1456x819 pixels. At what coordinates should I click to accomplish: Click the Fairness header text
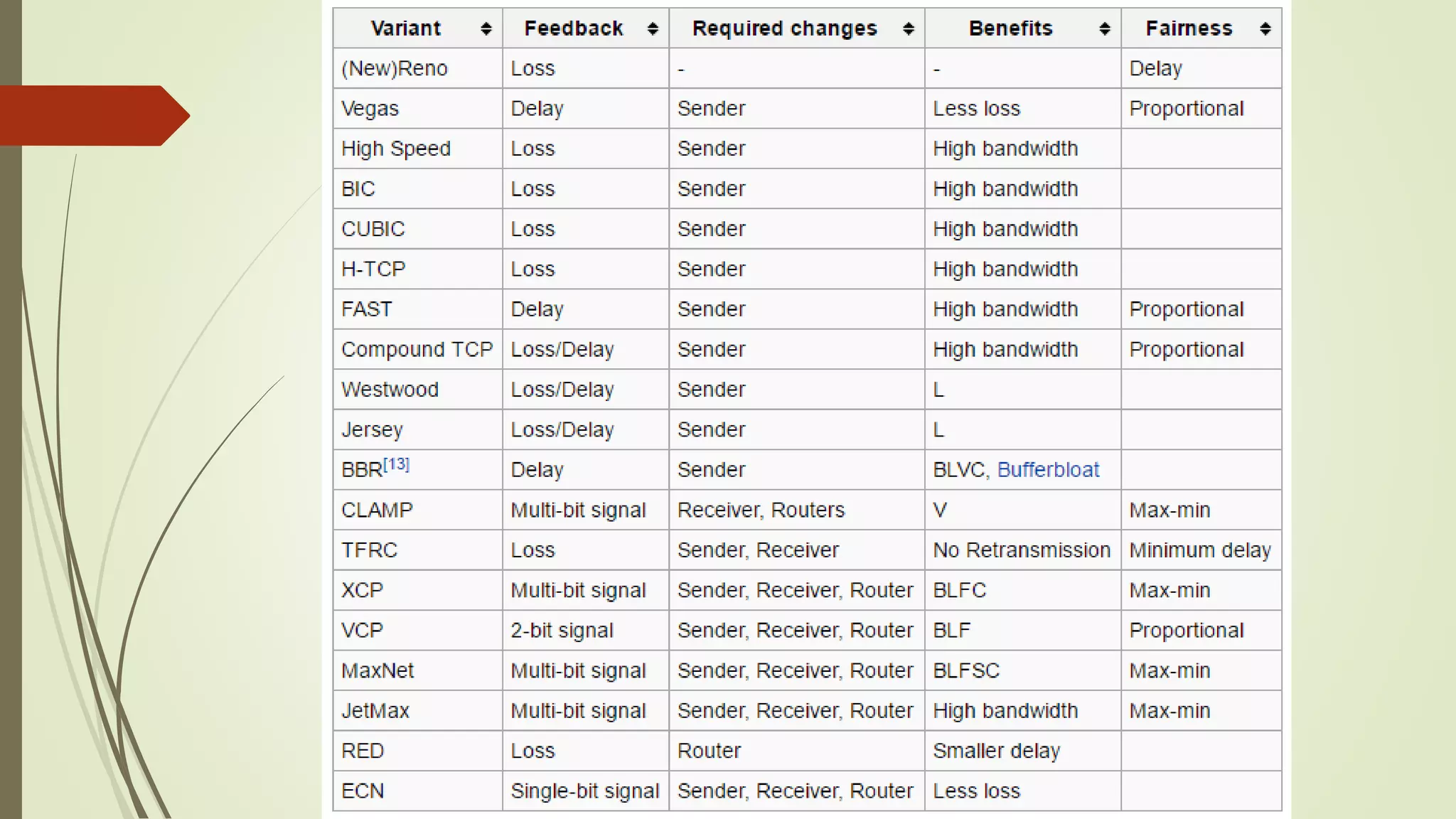point(1189,28)
